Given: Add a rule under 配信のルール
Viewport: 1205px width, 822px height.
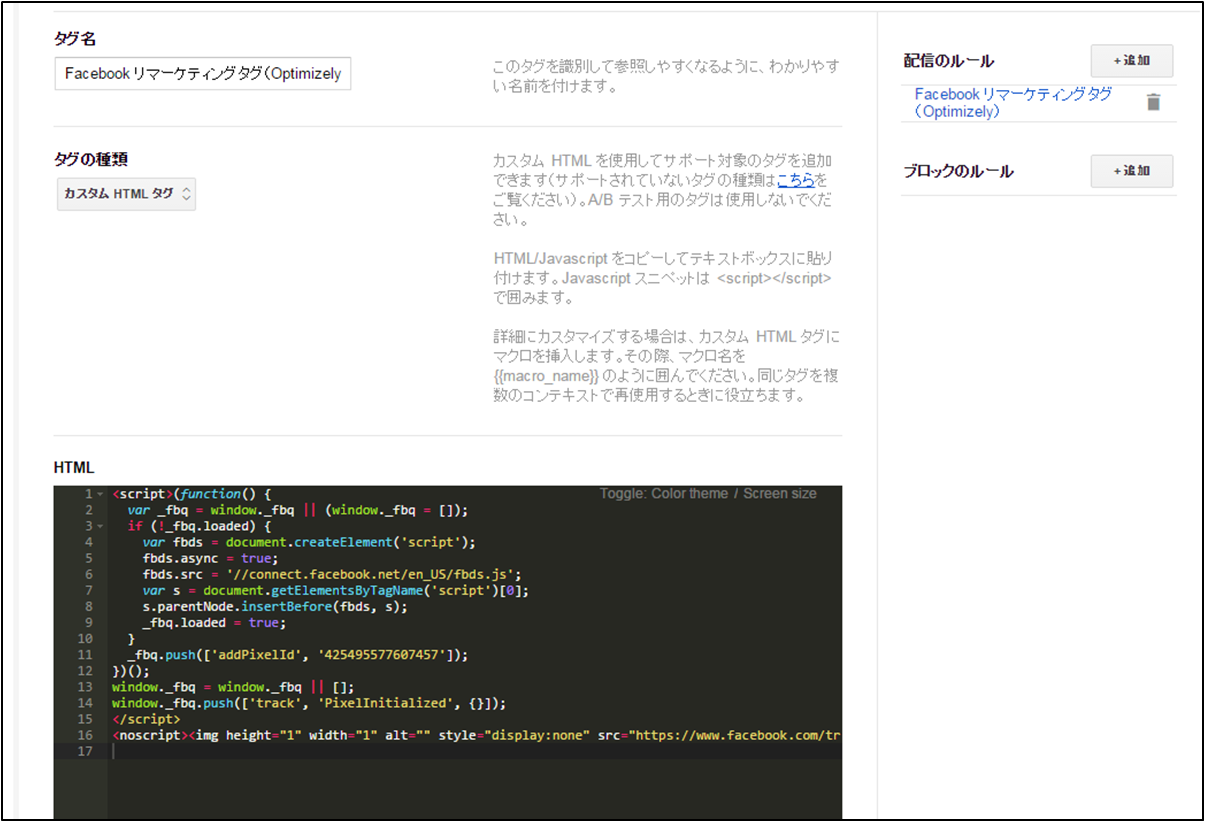Looking at the screenshot, I should (x=1131, y=61).
